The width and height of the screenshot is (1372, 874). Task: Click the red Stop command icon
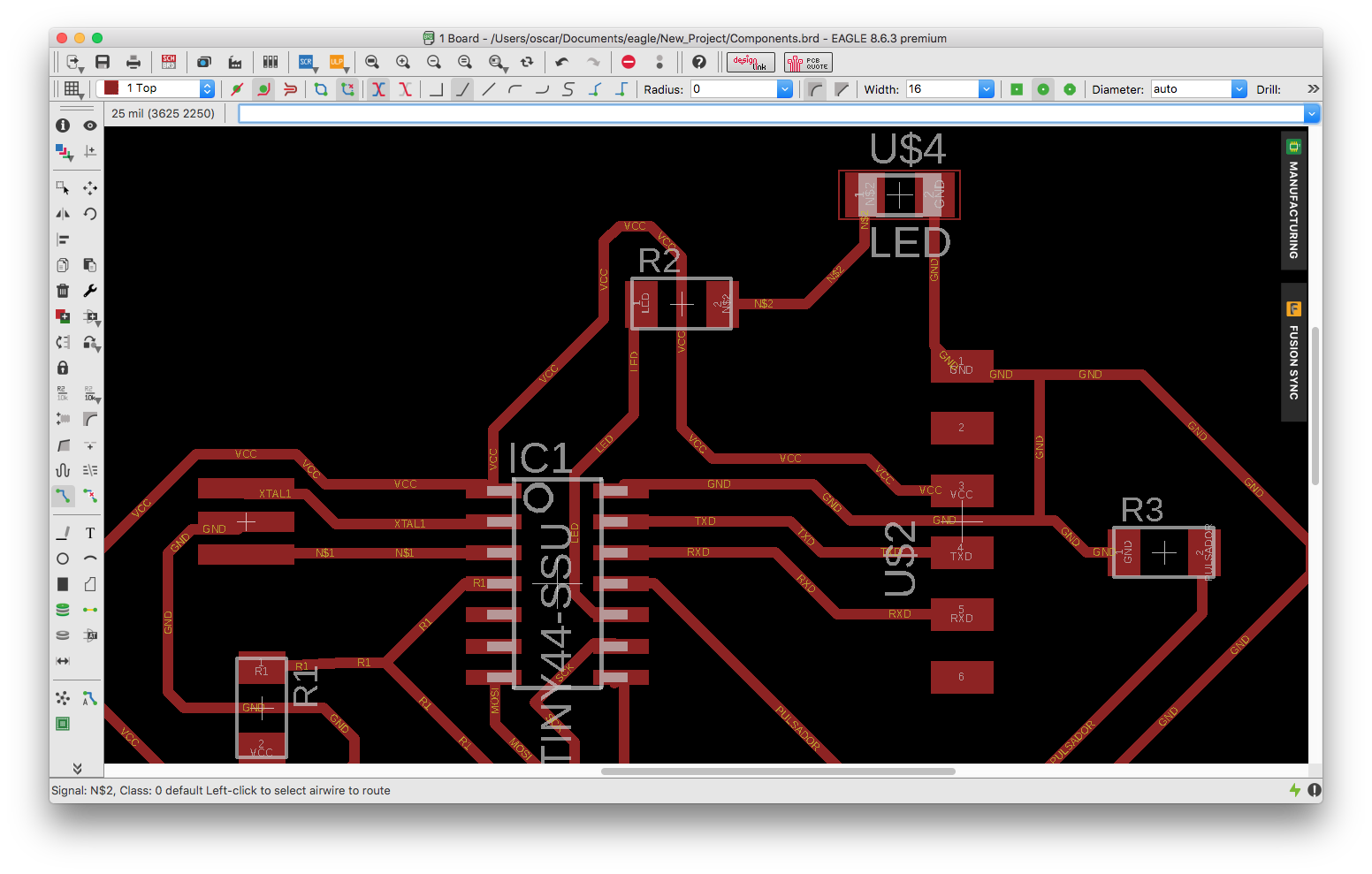[x=629, y=62]
